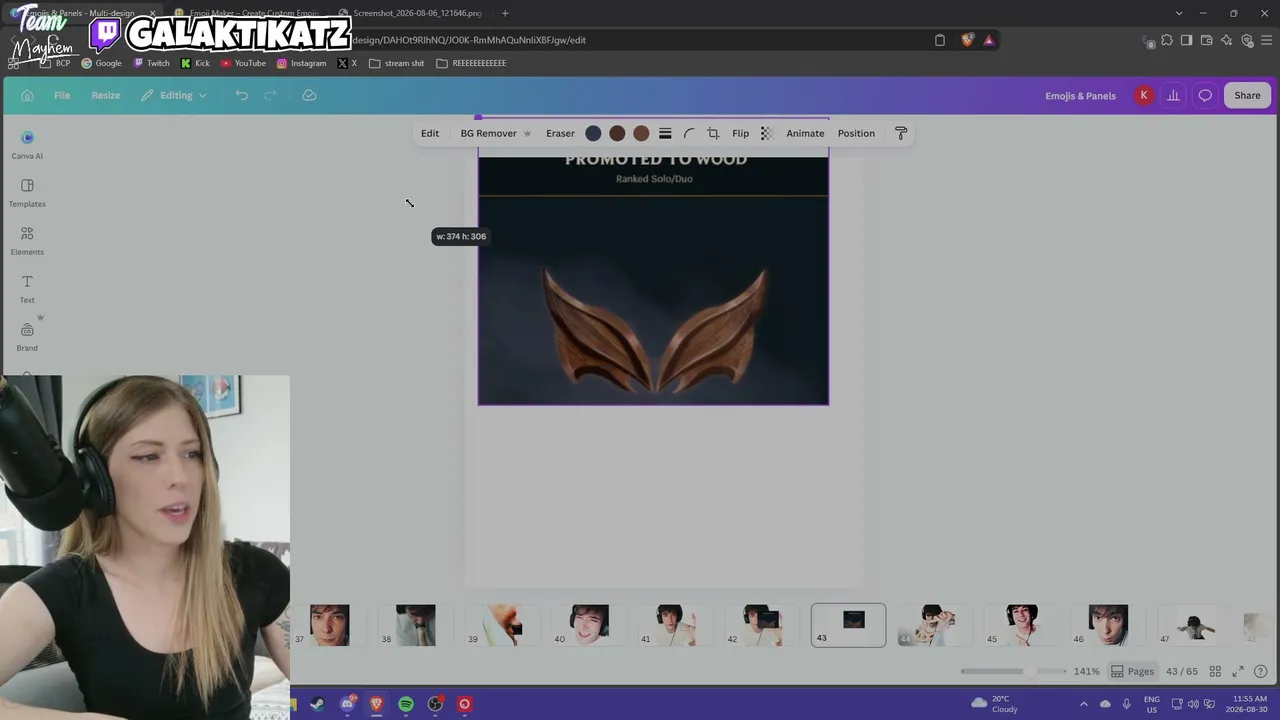
Task: Select the Eraser tool
Action: [560, 133]
